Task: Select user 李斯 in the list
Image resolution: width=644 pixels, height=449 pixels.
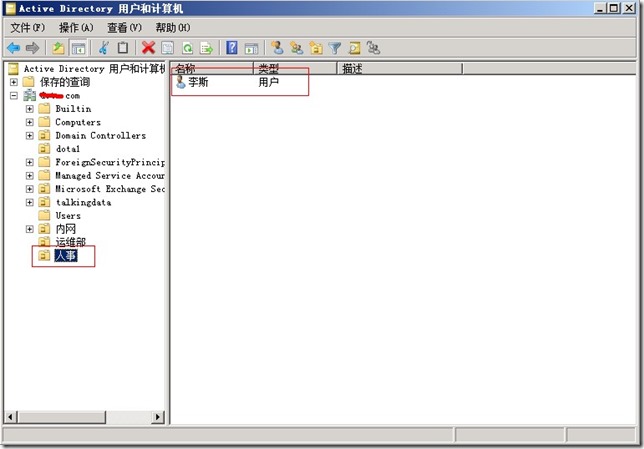Action: tap(197, 83)
